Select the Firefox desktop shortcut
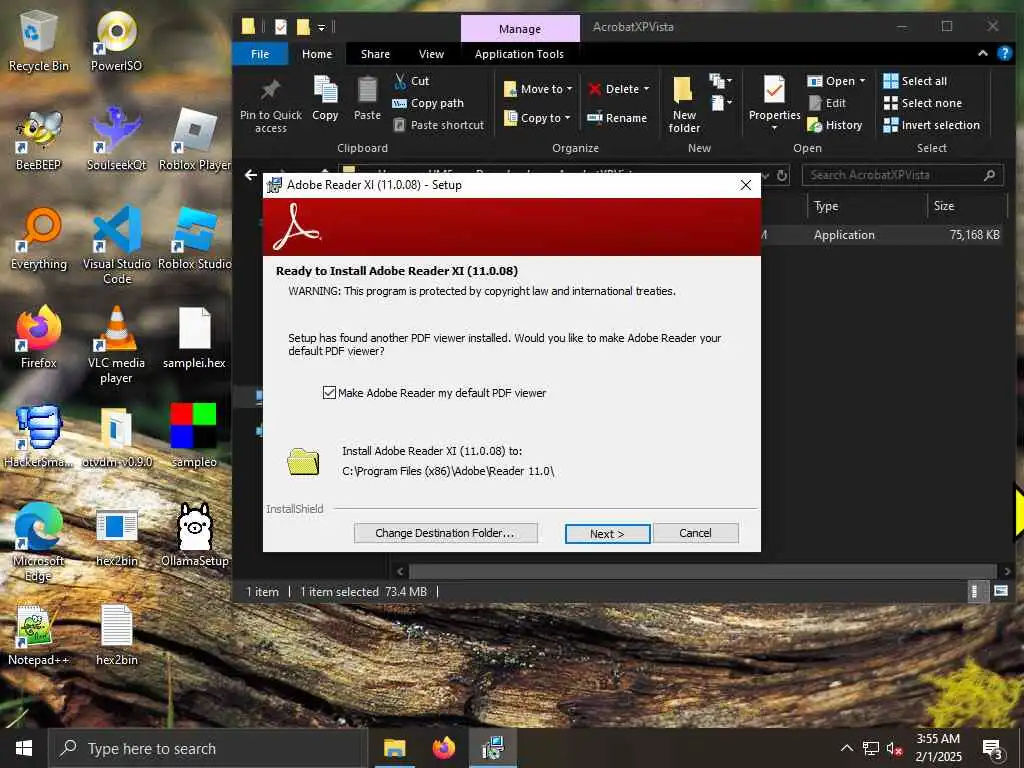The width and height of the screenshot is (1024, 768). 39,337
